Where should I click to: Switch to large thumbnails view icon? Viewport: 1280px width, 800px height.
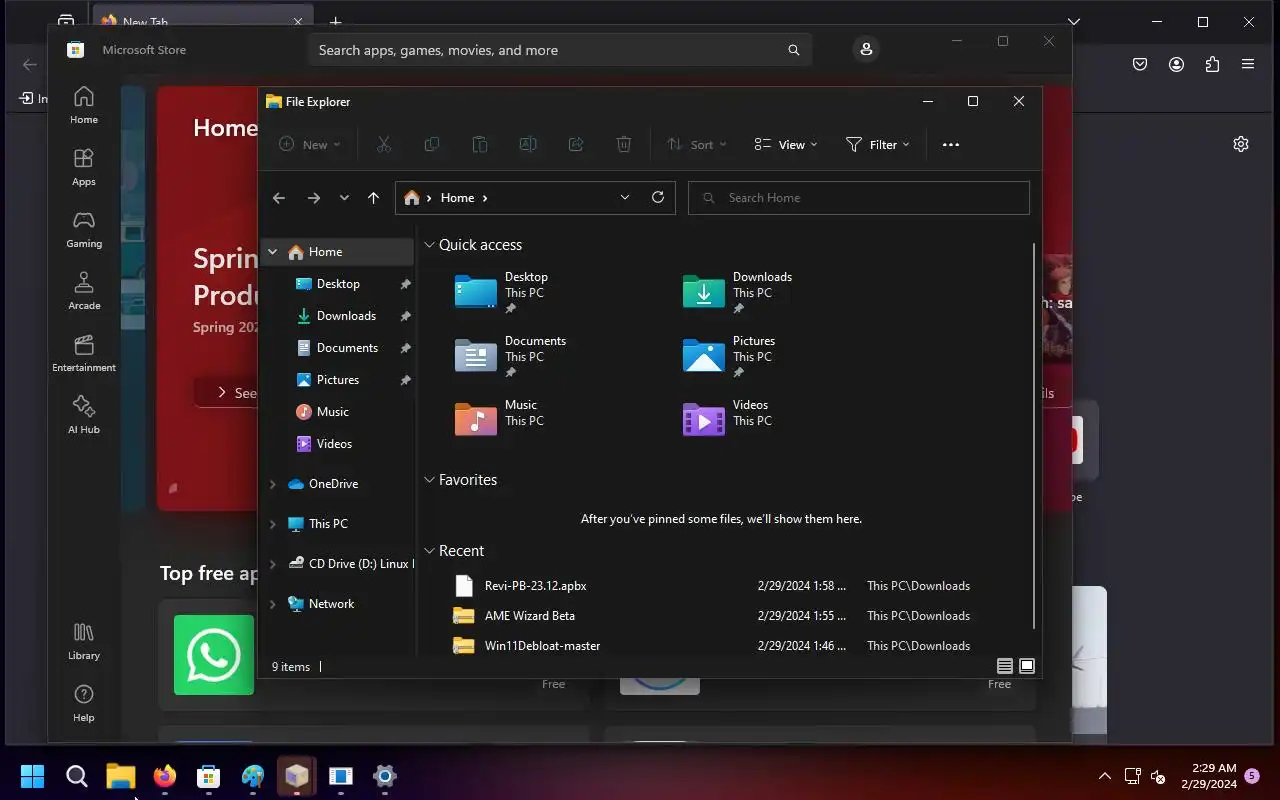coord(1027,666)
